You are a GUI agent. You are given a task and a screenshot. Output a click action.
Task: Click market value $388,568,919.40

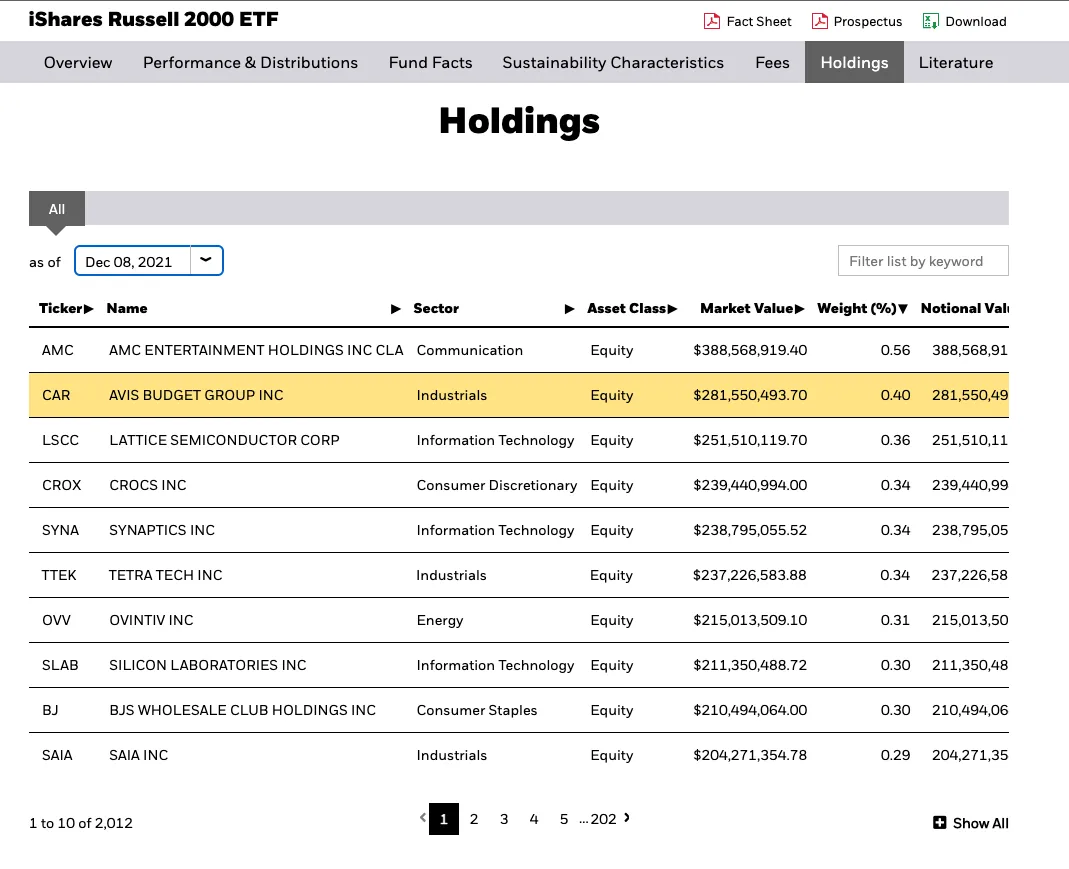(750, 350)
